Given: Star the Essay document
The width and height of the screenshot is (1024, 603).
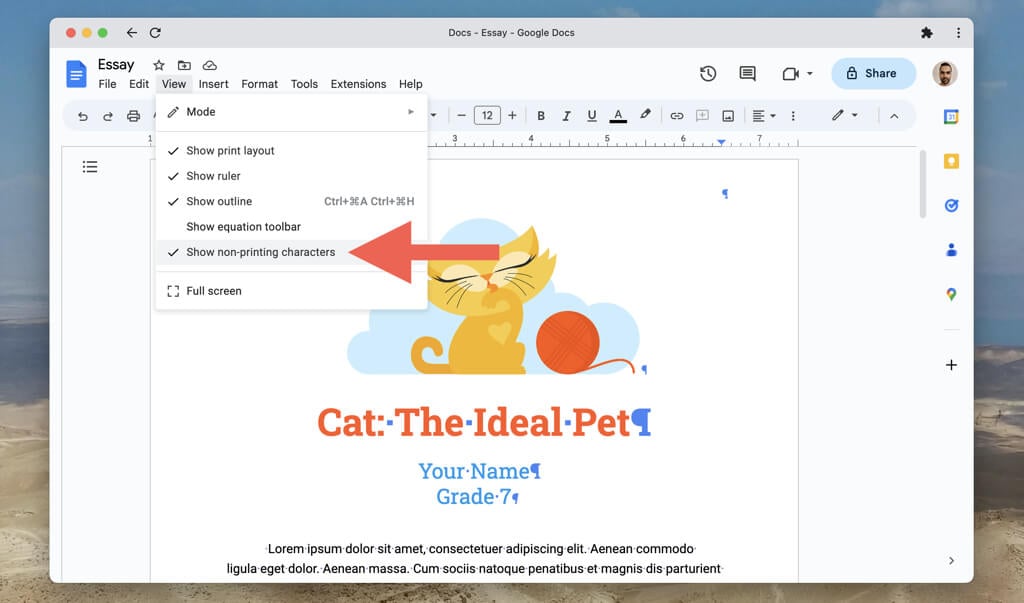Looking at the screenshot, I should click(x=158, y=65).
